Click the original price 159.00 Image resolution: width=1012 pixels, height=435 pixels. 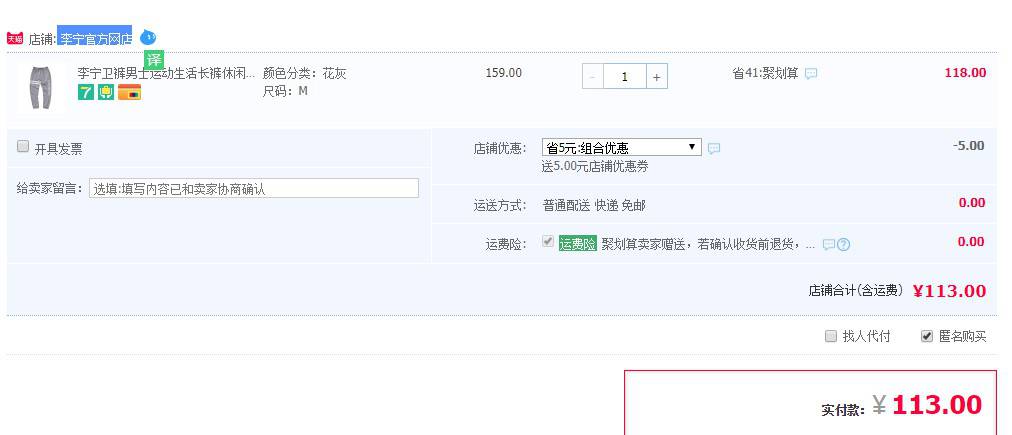coord(503,73)
